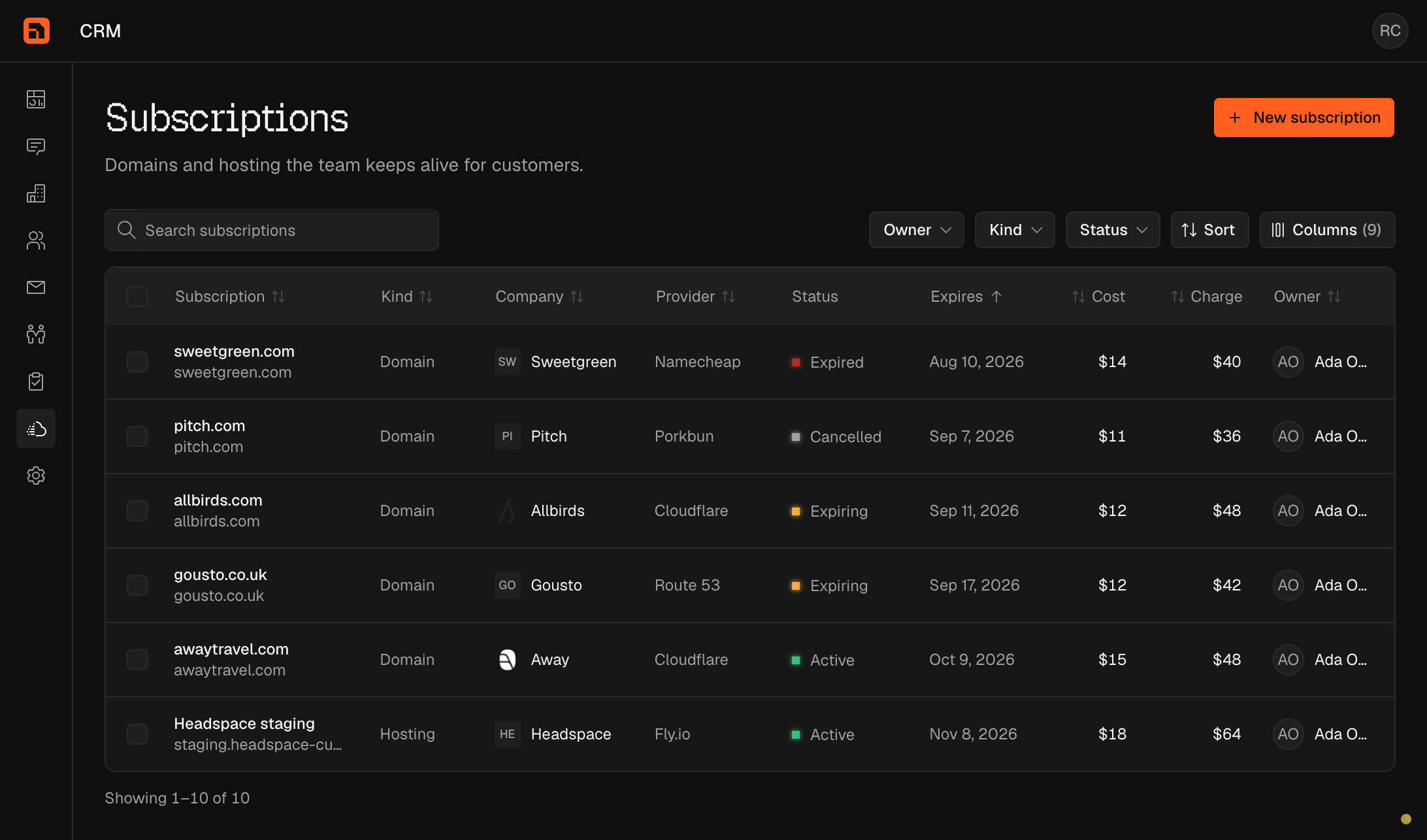This screenshot has height=840, width=1427.
Task: Click the $64 charge for Headspace staging
Action: (1226, 734)
